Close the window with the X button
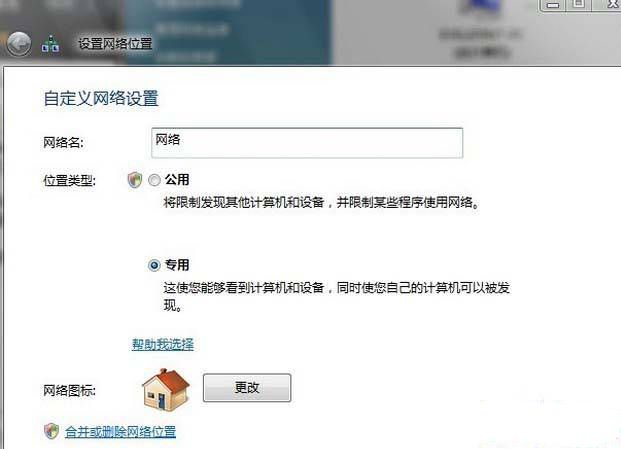This screenshot has width=621, height=449. (610, 4)
